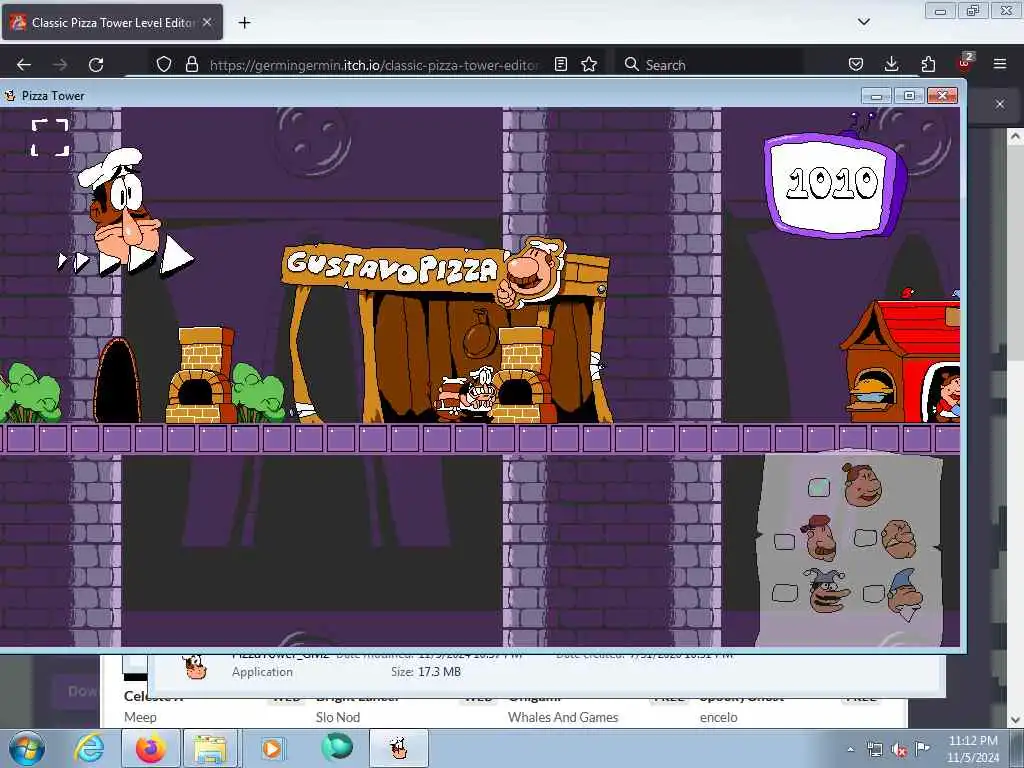Open the taskbar clock showing 11:12 PM

(x=973, y=749)
